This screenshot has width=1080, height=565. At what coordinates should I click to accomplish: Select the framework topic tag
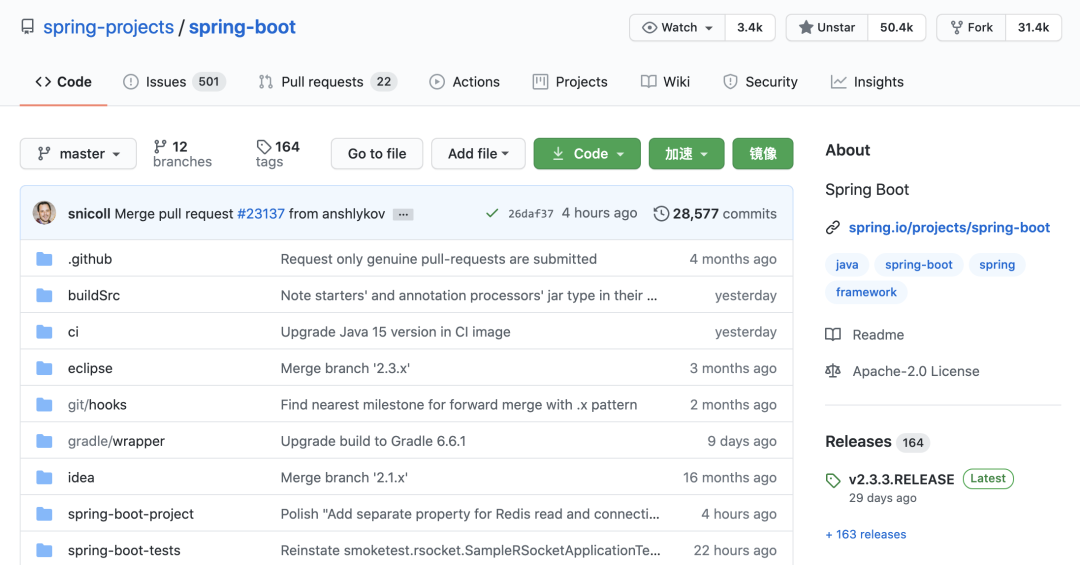(x=866, y=292)
